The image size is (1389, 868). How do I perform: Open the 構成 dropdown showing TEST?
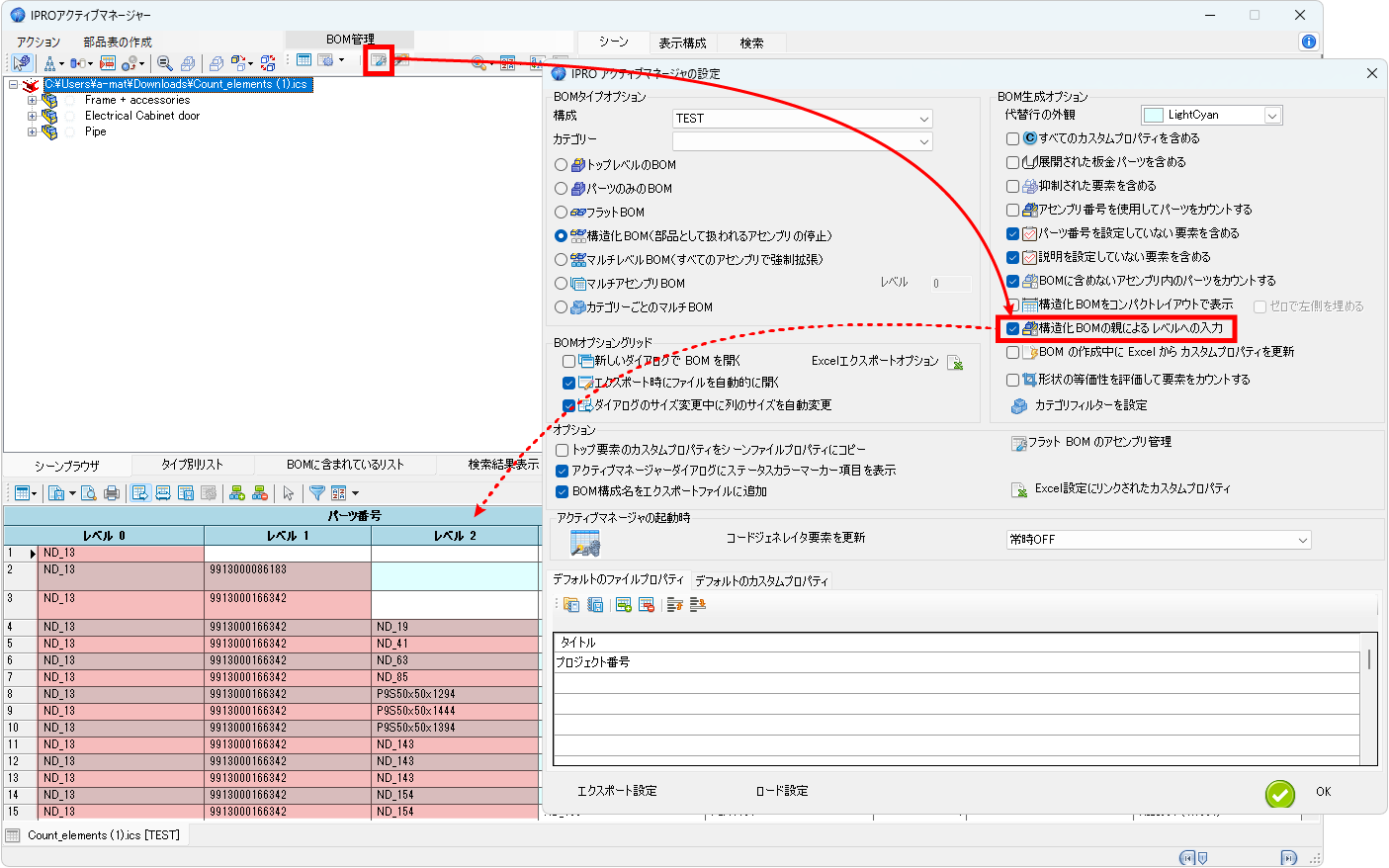925,118
